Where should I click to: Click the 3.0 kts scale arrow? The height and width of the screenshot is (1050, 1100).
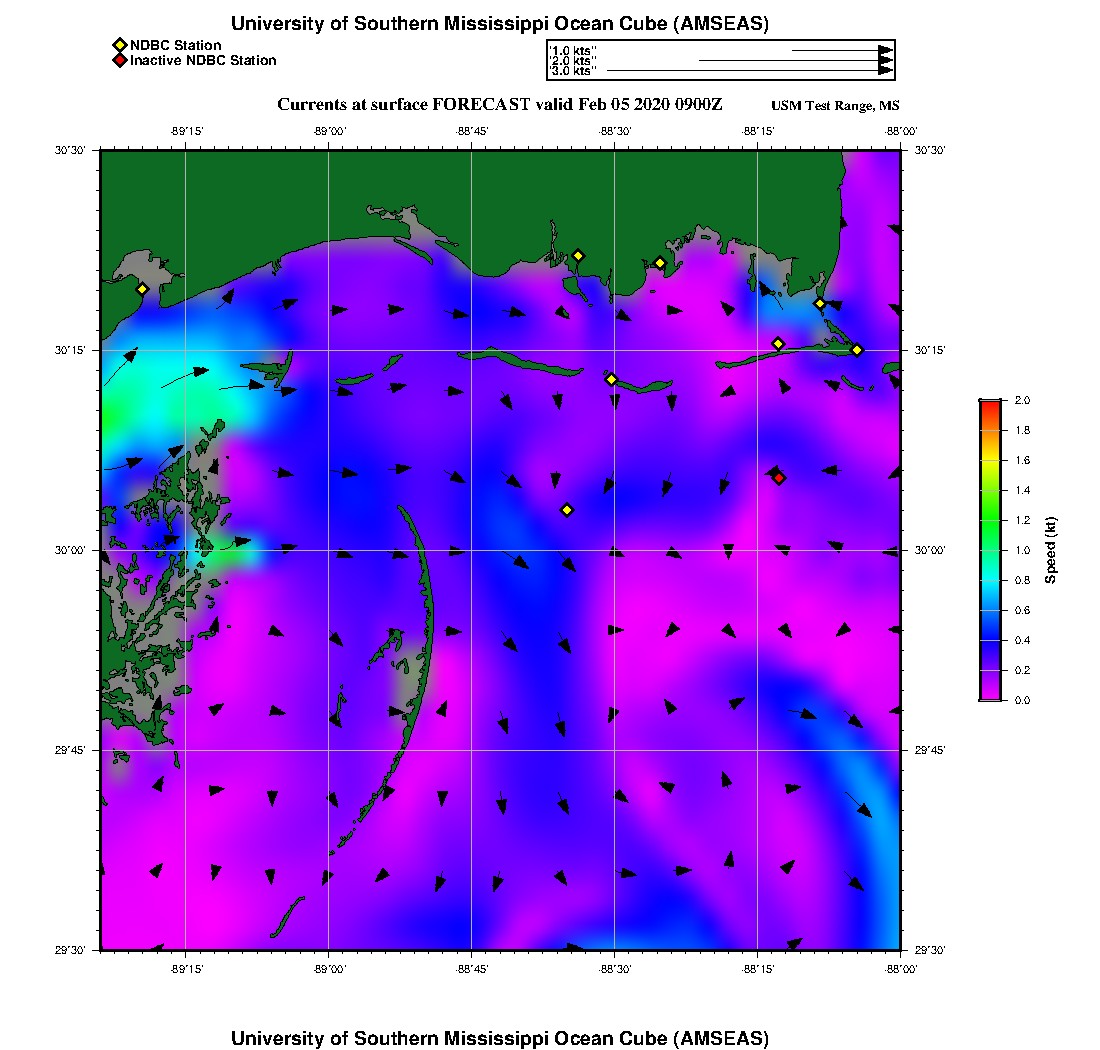click(749, 71)
